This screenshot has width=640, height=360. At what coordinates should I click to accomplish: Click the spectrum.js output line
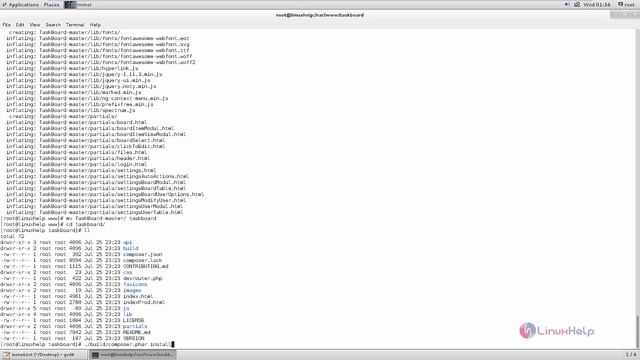tap(70, 110)
